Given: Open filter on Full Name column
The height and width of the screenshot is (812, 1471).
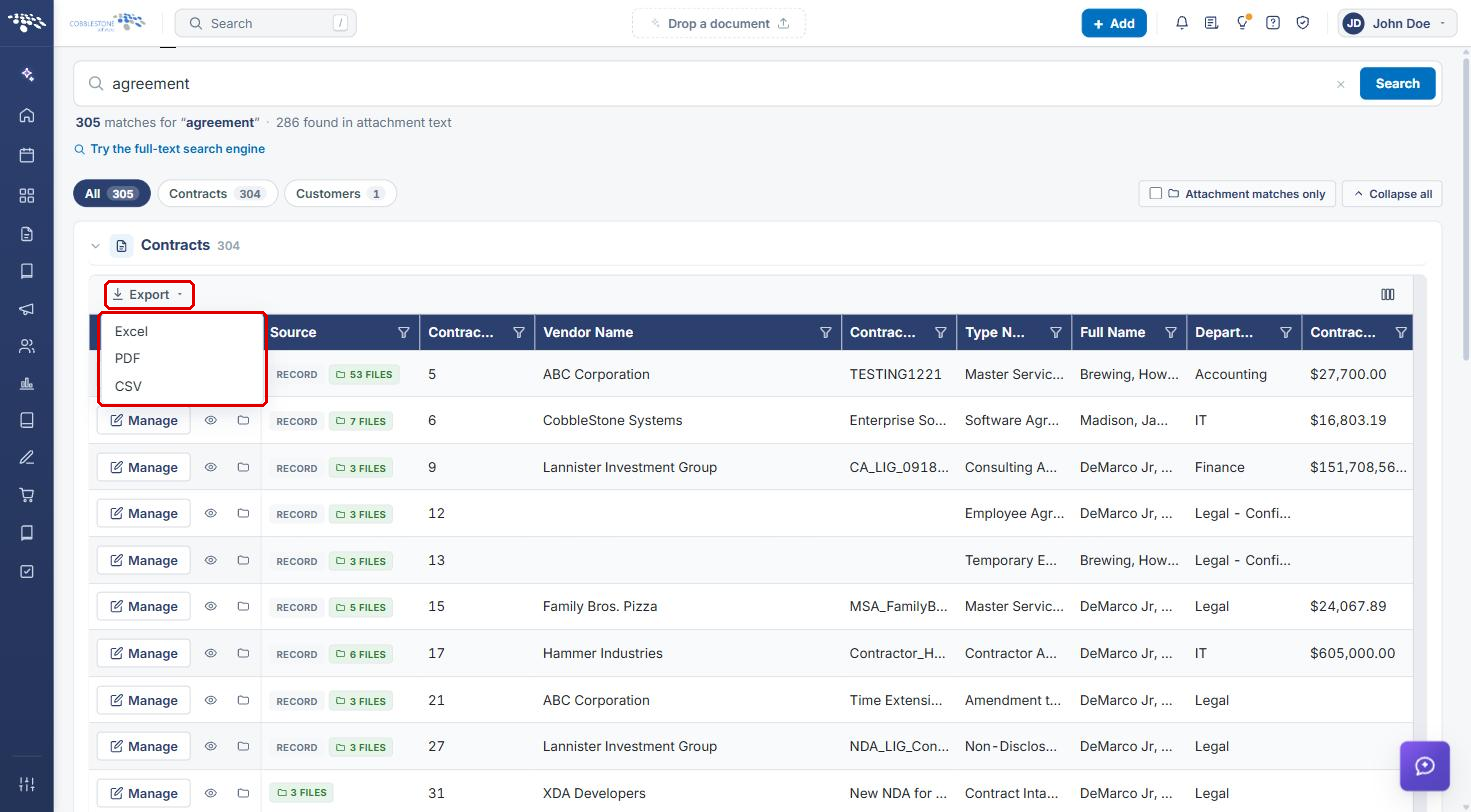Looking at the screenshot, I should [x=1171, y=333].
